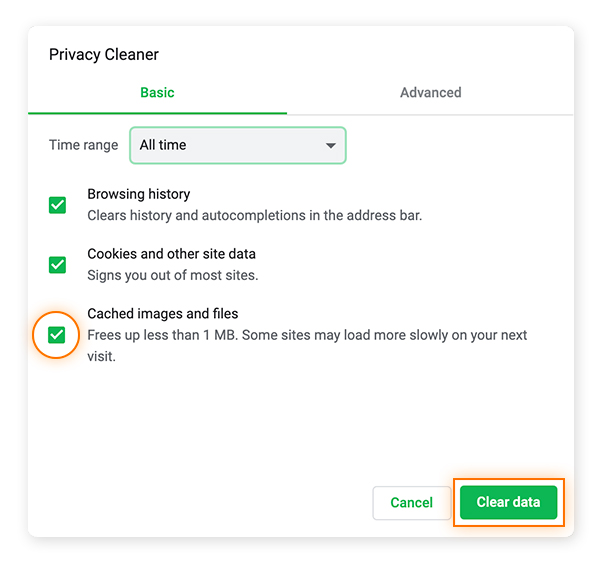The width and height of the screenshot is (600, 563).
Task: Toggle the Cookies and other site data checkbox
Action: [58, 265]
